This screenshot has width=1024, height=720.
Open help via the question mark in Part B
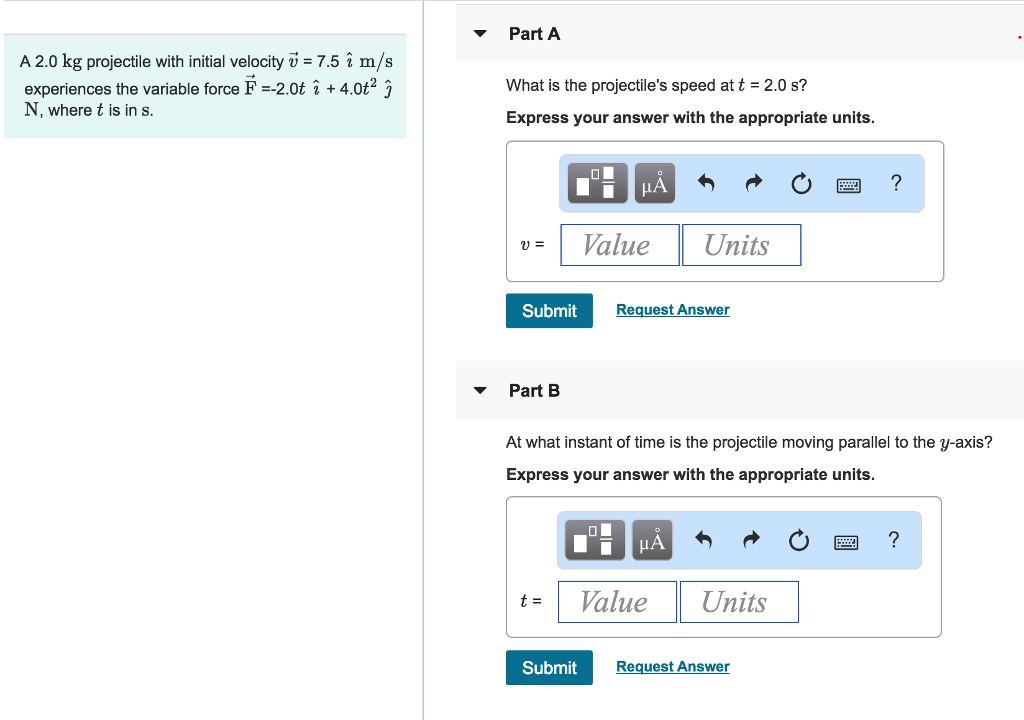point(893,540)
